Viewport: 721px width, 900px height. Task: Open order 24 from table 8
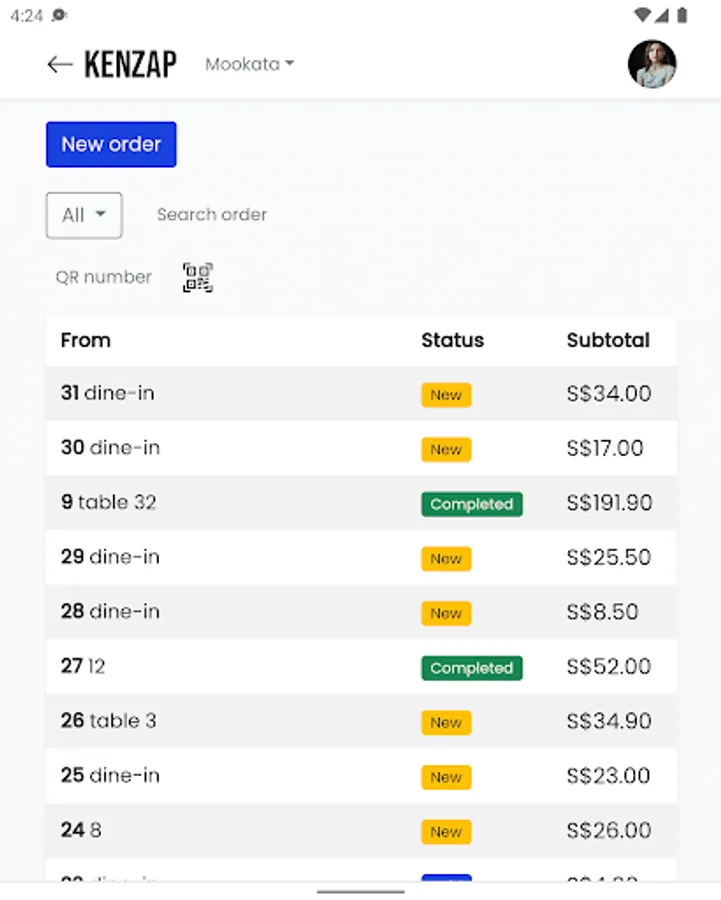(81, 830)
